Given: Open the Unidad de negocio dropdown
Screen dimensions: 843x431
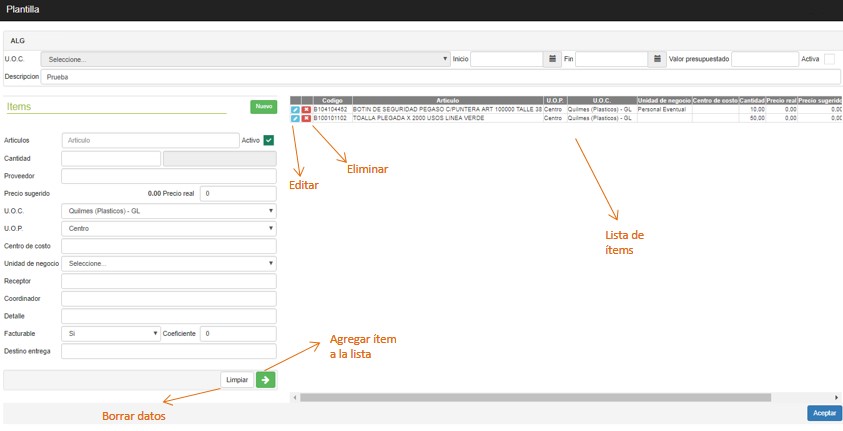Looking at the screenshot, I should coord(168,264).
